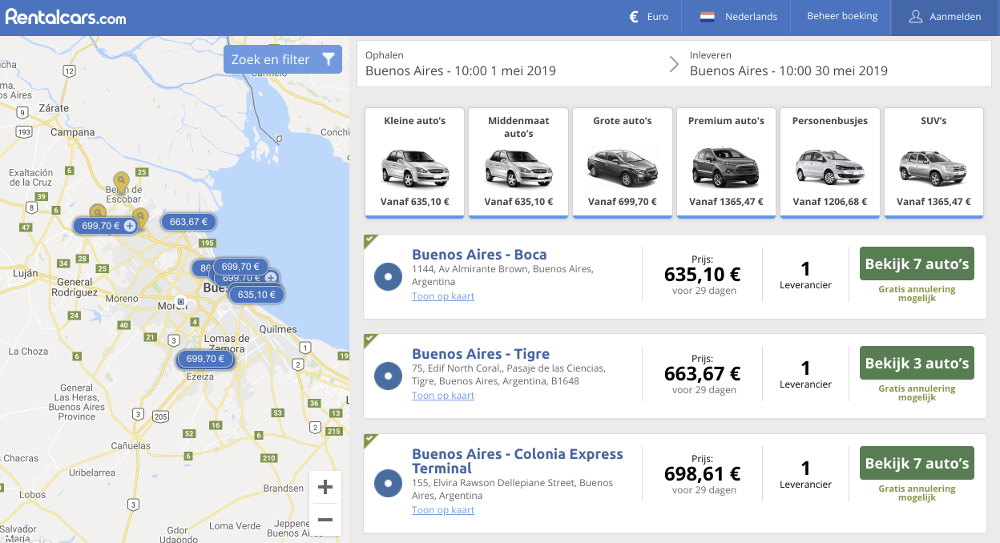
Task: Select the Personenbusjes category
Action: [830, 163]
